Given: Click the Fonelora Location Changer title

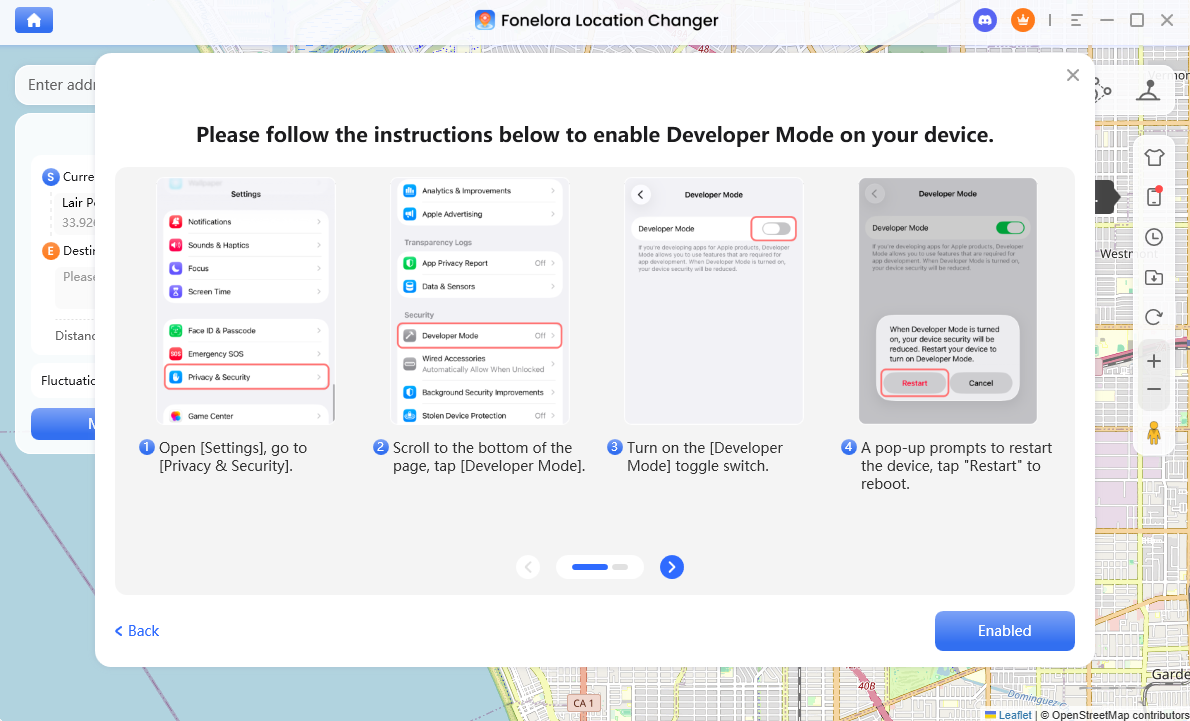Looking at the screenshot, I should tap(609, 20).
